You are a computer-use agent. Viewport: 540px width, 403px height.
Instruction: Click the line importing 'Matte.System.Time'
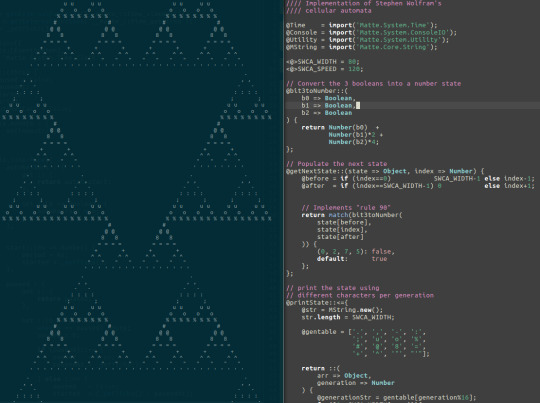pyautogui.click(x=361, y=25)
